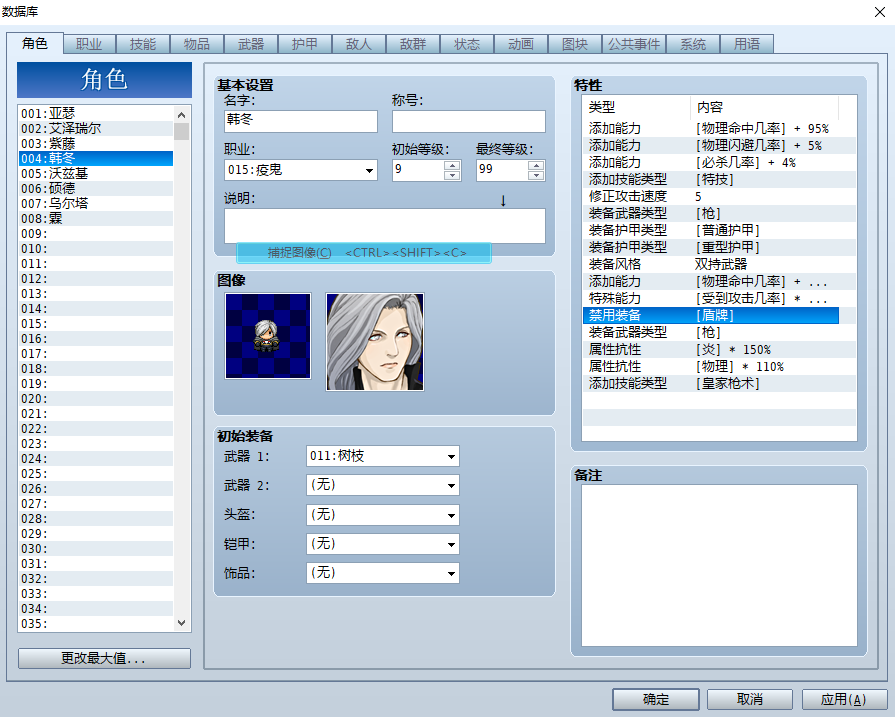Select the 装备护甲类型 [重型护甲] trait

(x=719, y=247)
